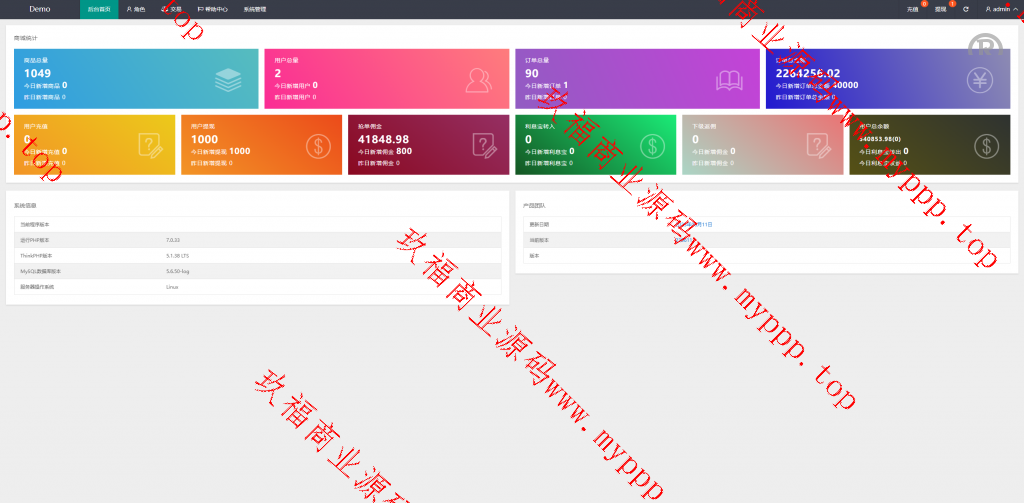Open the 角色 menu
Image resolution: width=1024 pixels, height=503 pixels.
point(136,9)
